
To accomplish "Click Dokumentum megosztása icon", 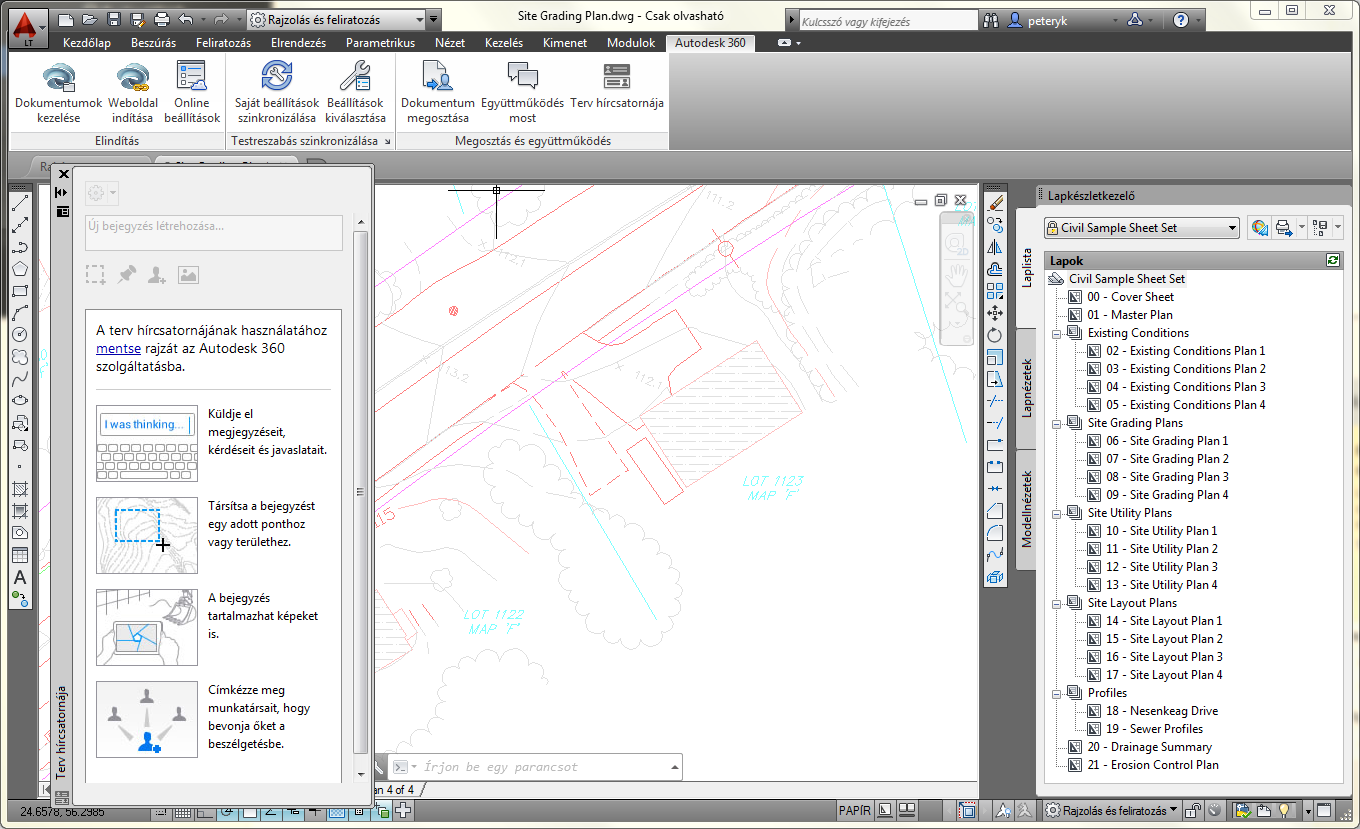I will [437, 93].
